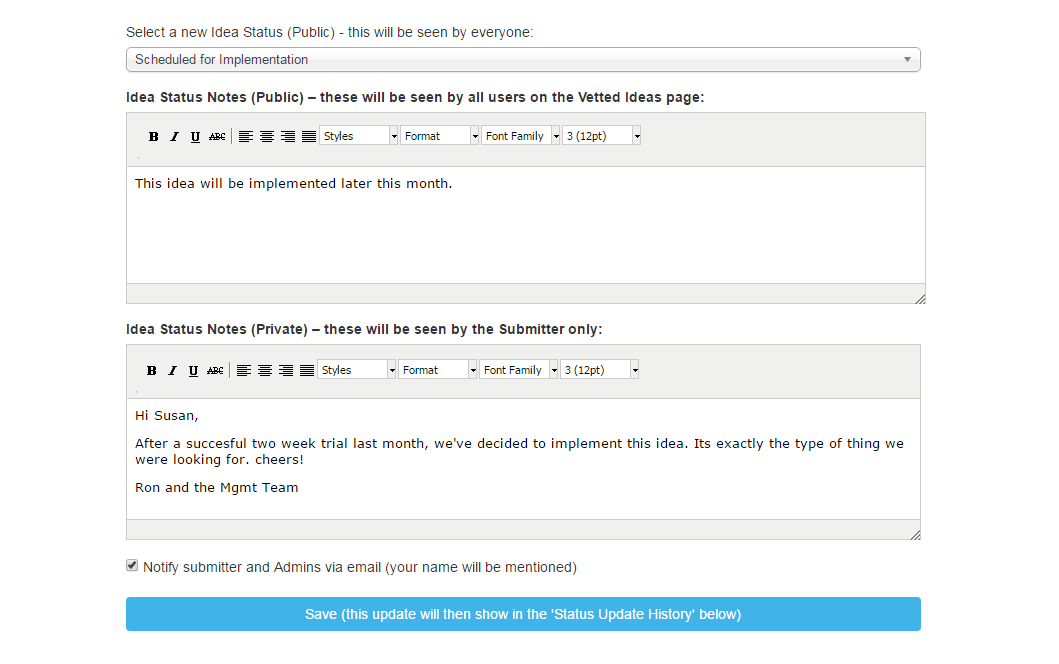Right align text in the public notes editor
Image resolution: width=1059 pixels, height=664 pixels.
point(286,136)
